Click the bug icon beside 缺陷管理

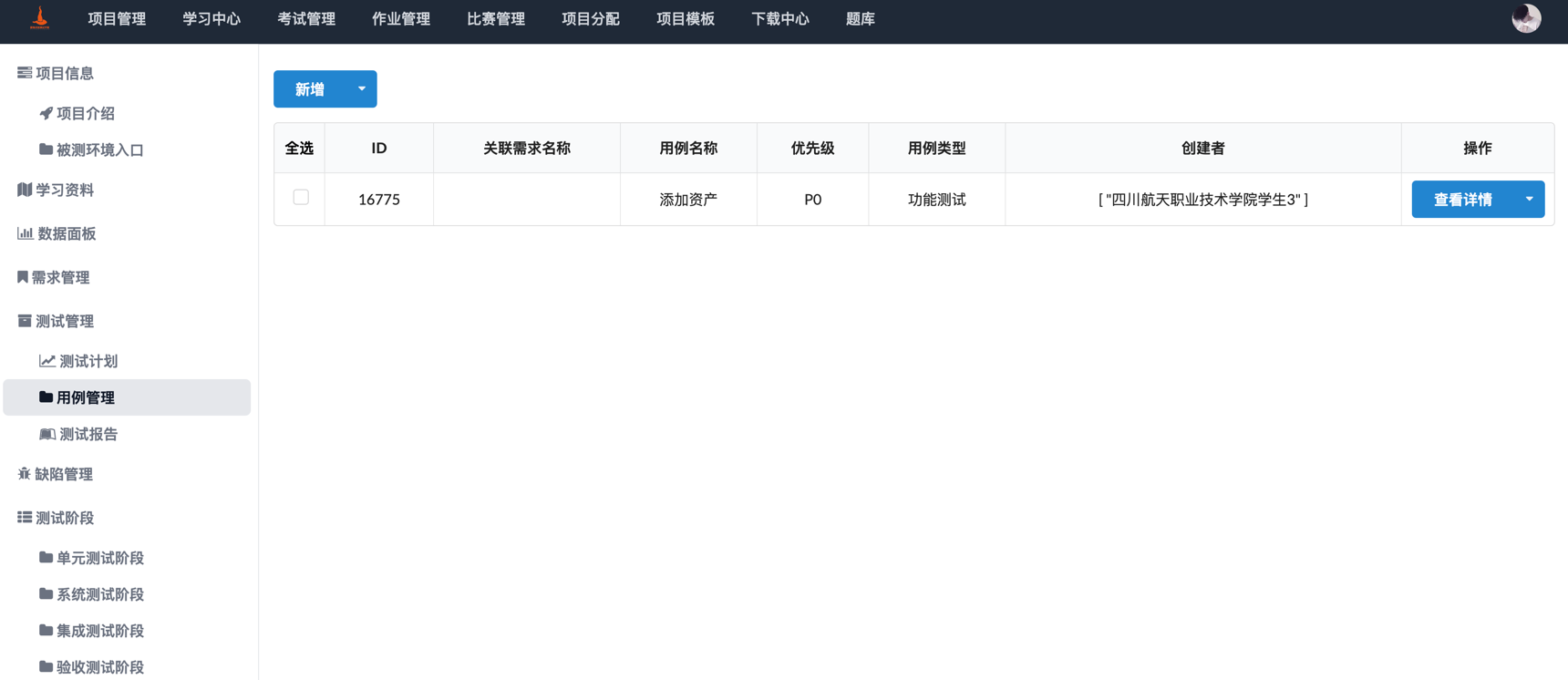(x=24, y=474)
